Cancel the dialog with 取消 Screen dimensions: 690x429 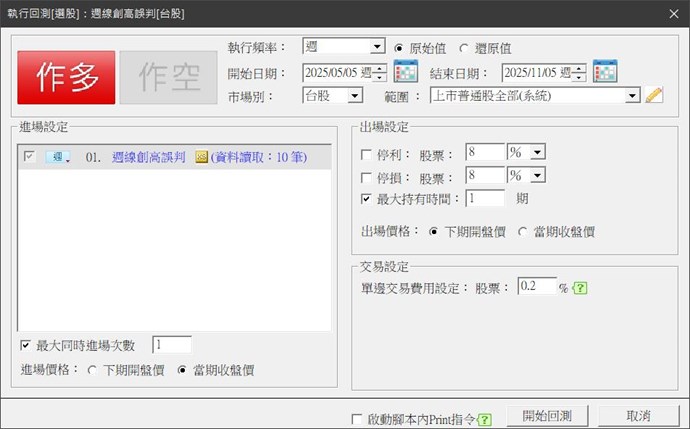(638, 416)
